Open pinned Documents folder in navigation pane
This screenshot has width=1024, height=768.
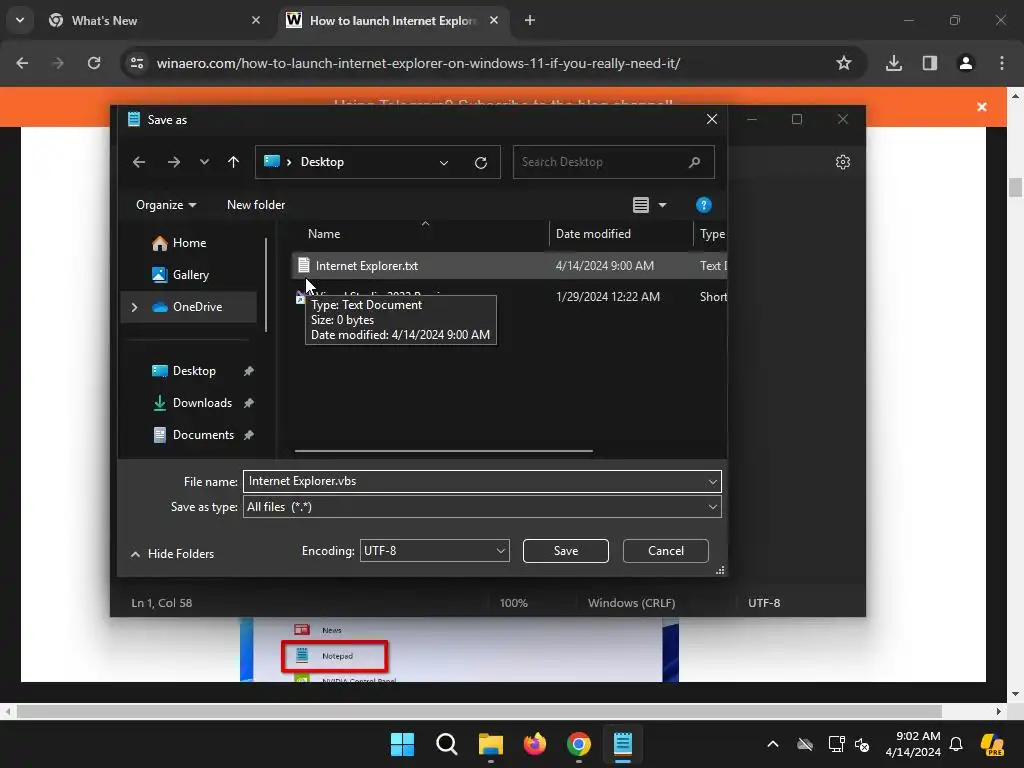[x=203, y=435]
